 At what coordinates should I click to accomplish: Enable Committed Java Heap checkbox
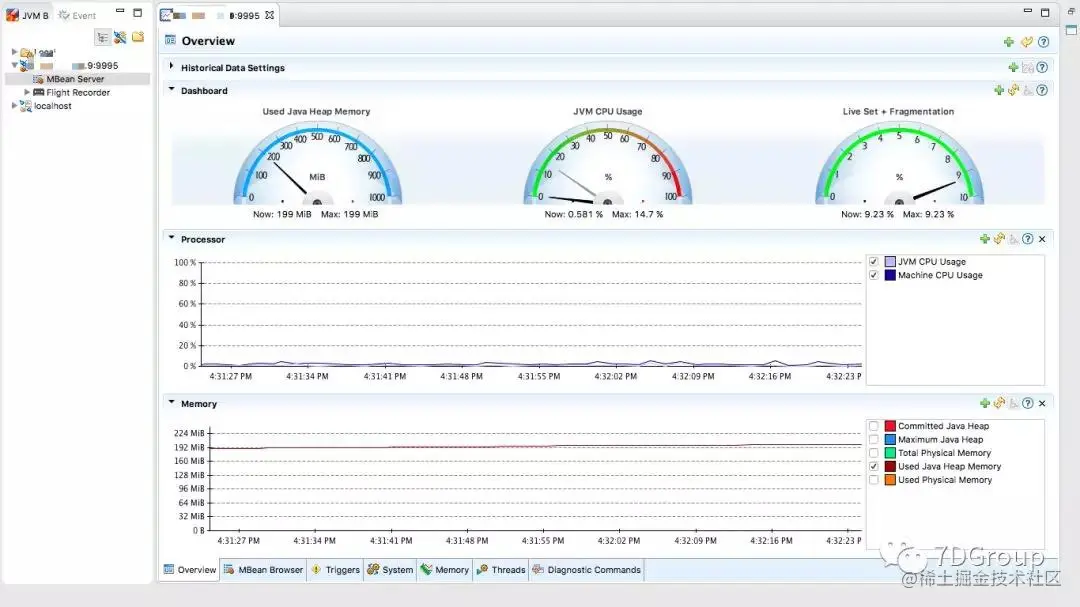click(x=874, y=426)
